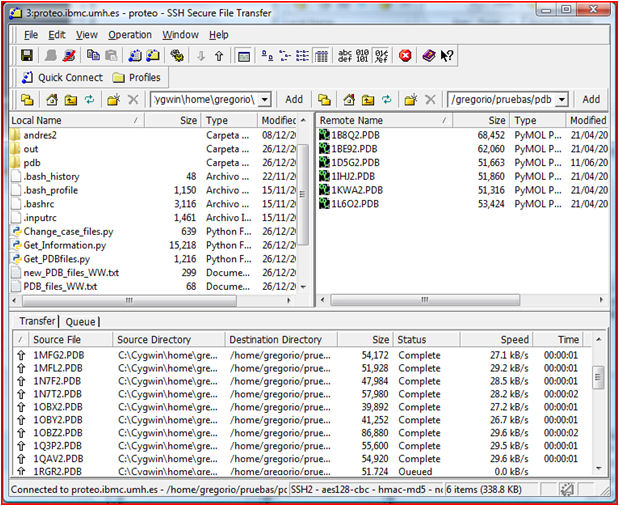Viewport: 619px width, 506px height.
Task: Open the local path dropdown
Action: click(265, 99)
